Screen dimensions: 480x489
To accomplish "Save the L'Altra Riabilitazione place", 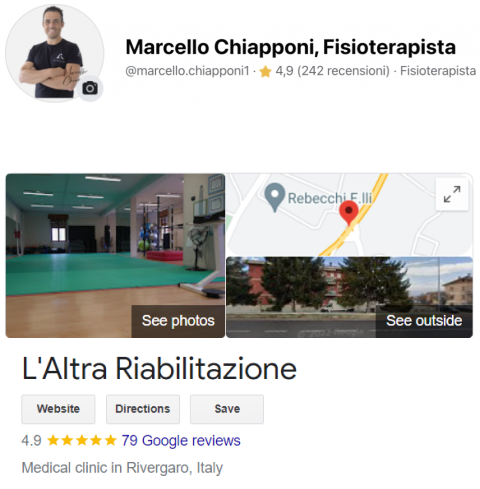I will pyautogui.click(x=227, y=409).
